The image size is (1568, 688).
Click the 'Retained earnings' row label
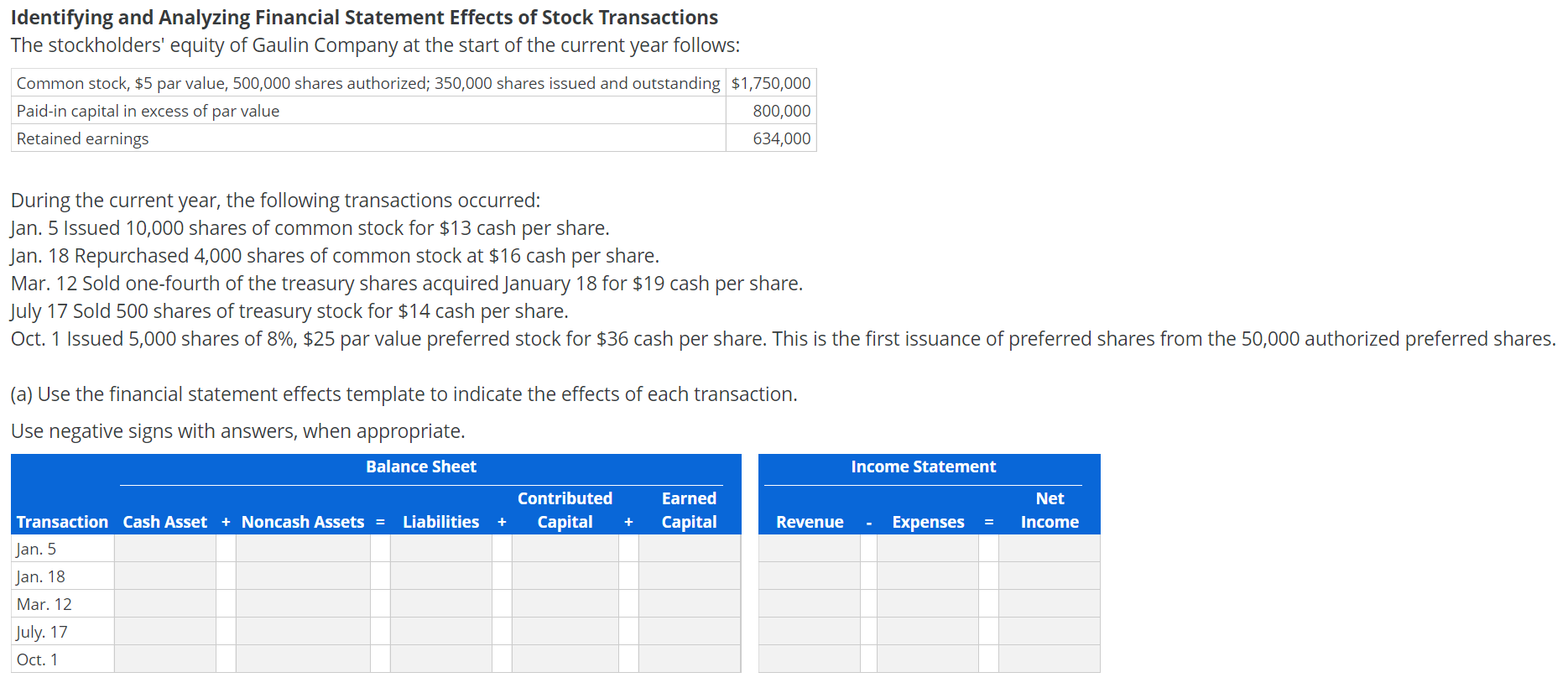[x=82, y=139]
